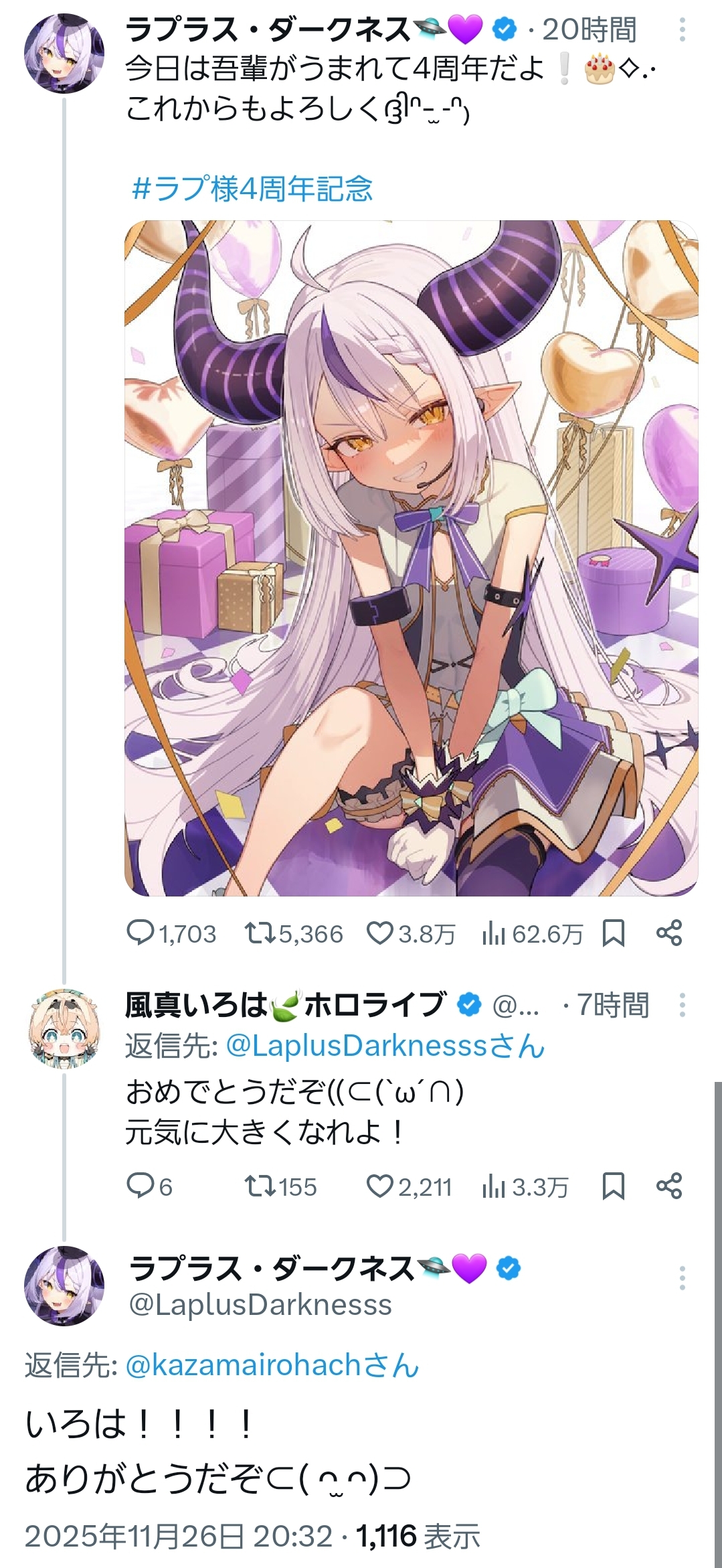The height and width of the screenshot is (1568, 722).
Task: Like the anniversary post with 3.8万 likes
Action: pos(379,933)
